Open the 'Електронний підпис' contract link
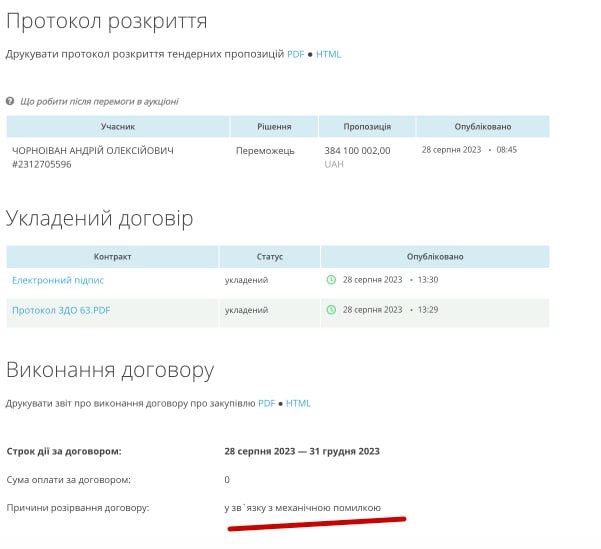This screenshot has width=601, height=549. coord(58,280)
